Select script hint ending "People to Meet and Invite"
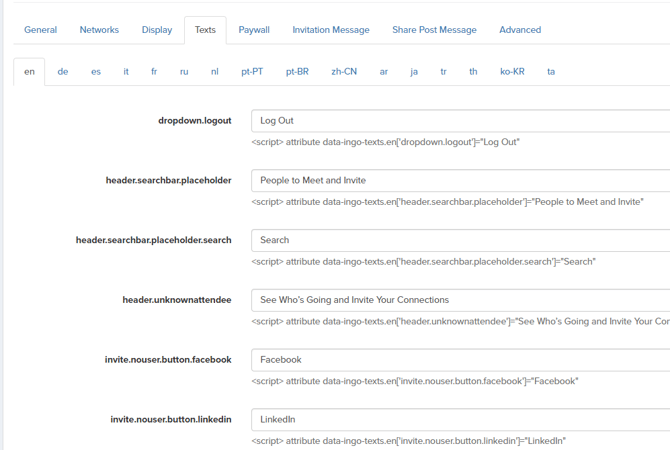The height and width of the screenshot is (450, 670). click(x=447, y=202)
